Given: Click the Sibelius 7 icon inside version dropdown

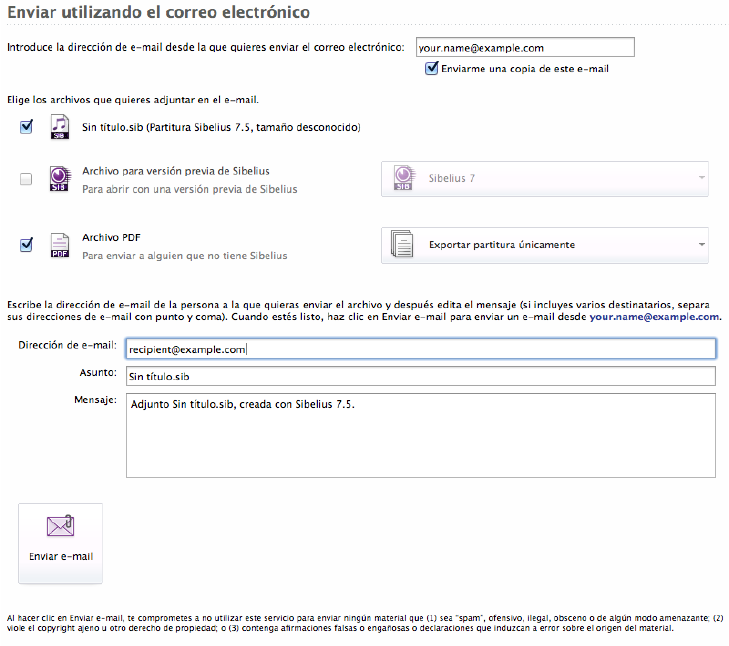Looking at the screenshot, I should pyautogui.click(x=403, y=178).
